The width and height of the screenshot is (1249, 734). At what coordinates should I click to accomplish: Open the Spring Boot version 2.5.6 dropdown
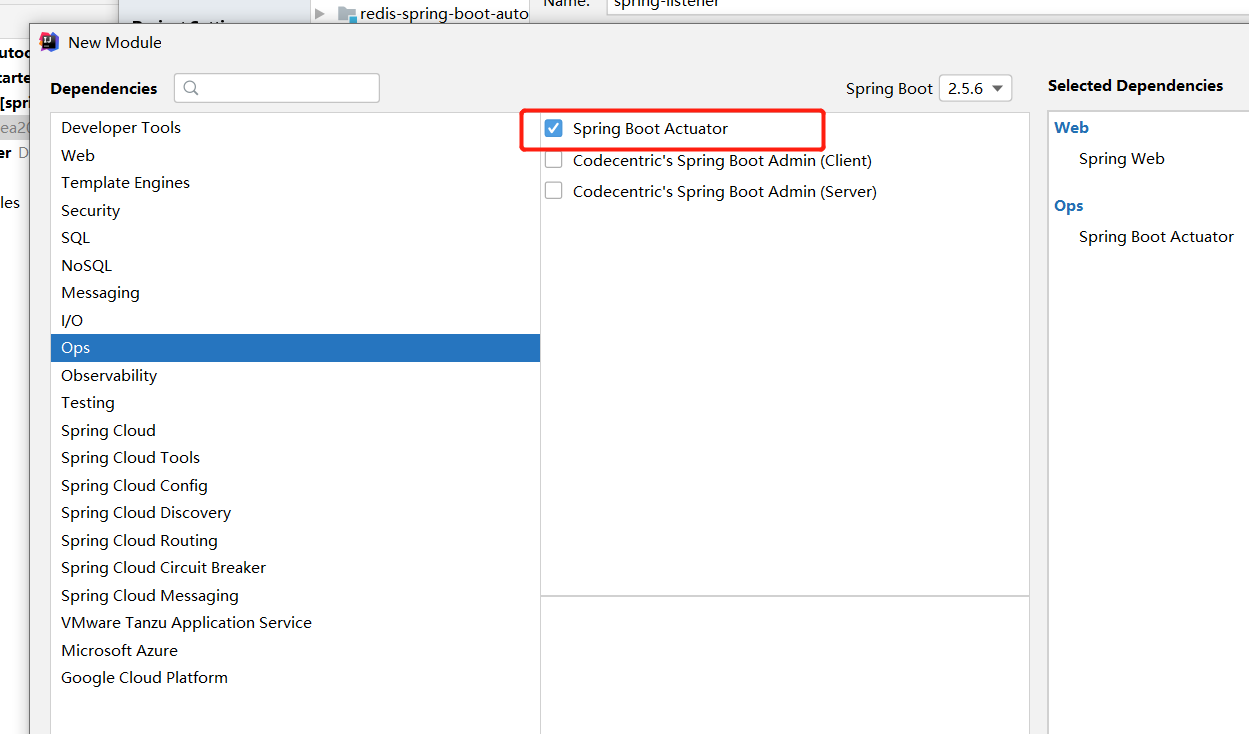[x=975, y=88]
